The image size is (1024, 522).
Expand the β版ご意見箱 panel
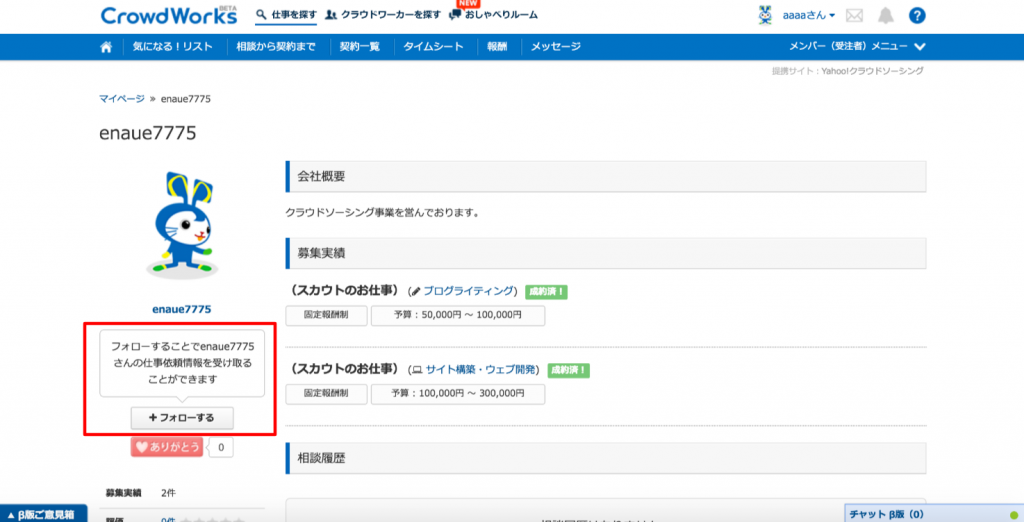43,513
